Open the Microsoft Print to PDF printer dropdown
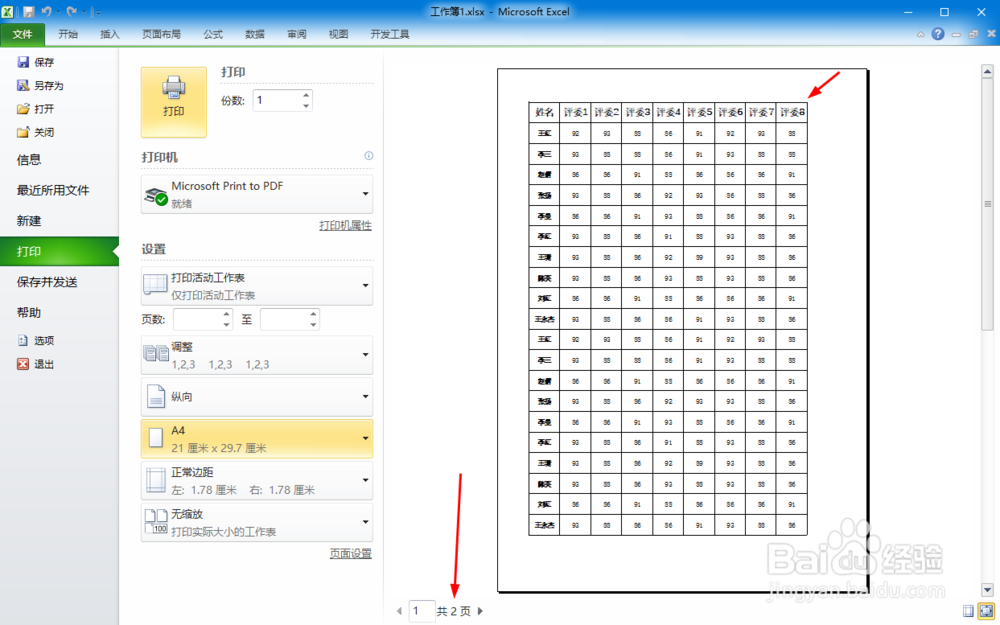The width and height of the screenshot is (1000, 625). (257, 194)
